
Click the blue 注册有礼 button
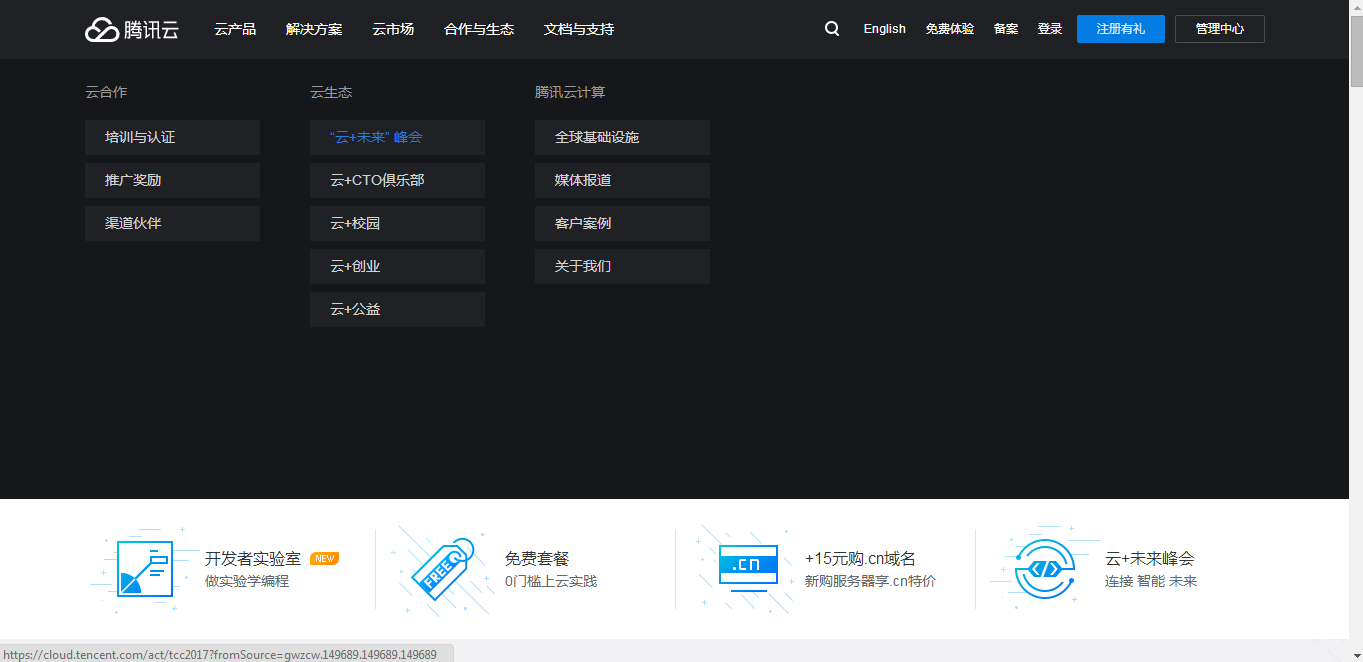1121,29
